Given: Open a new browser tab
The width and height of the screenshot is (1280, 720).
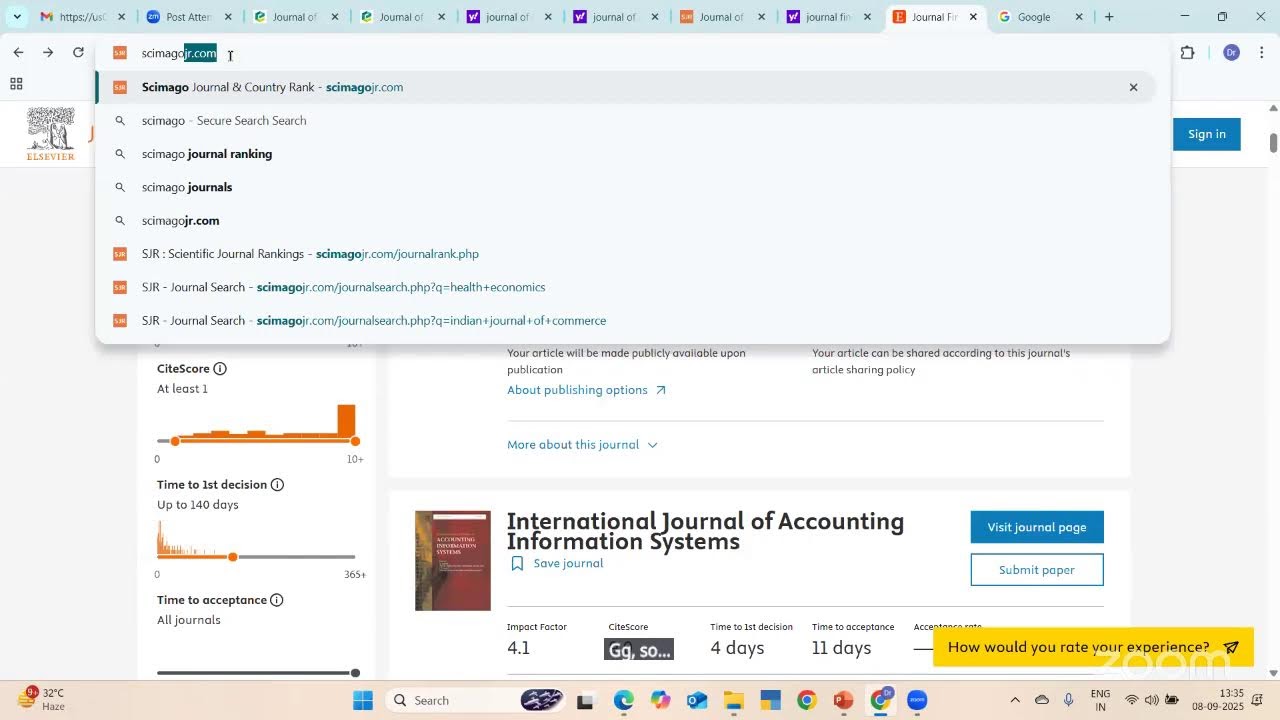Looking at the screenshot, I should [x=1109, y=17].
